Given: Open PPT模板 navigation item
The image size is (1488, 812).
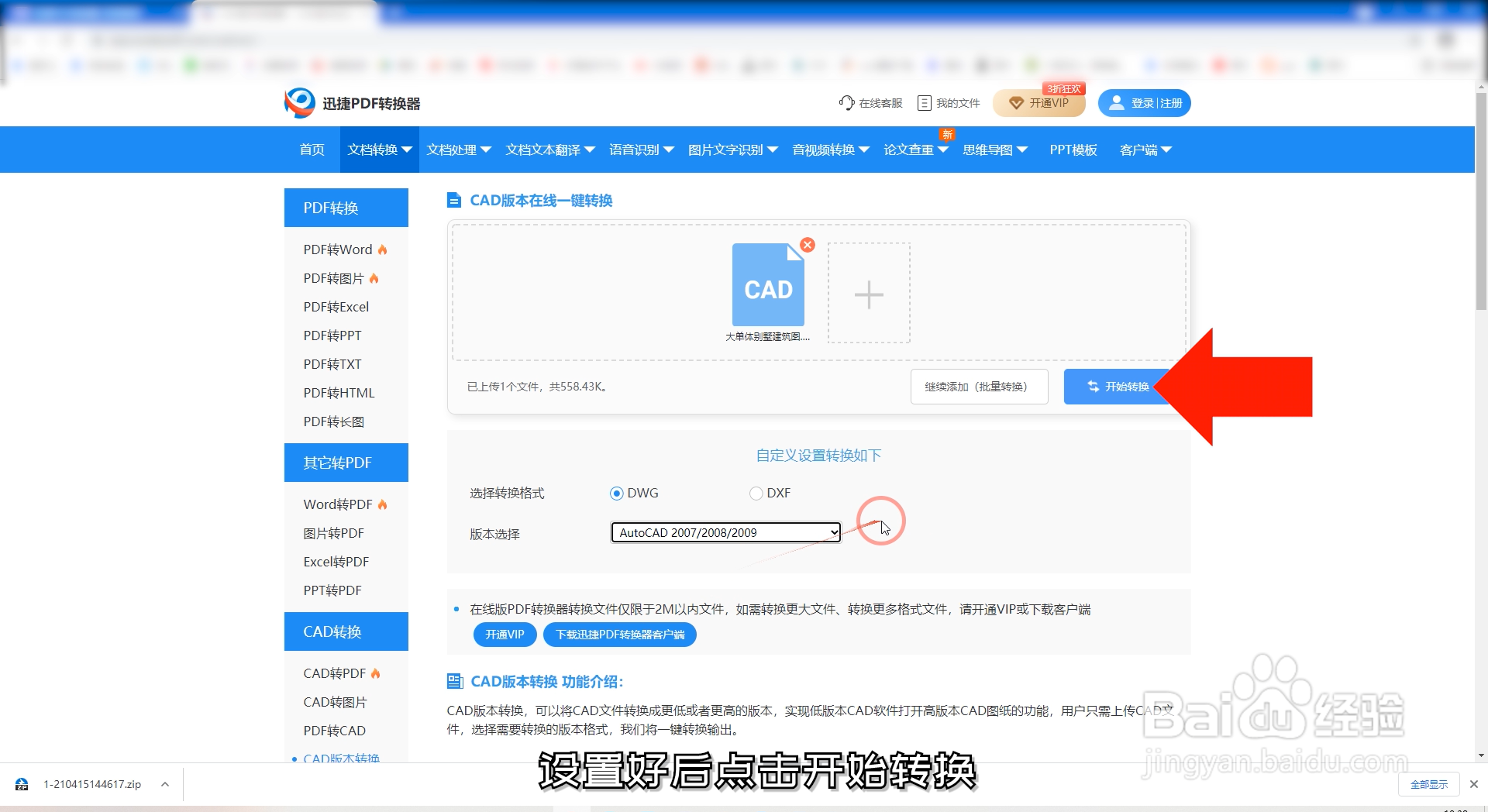Looking at the screenshot, I should (x=1073, y=150).
